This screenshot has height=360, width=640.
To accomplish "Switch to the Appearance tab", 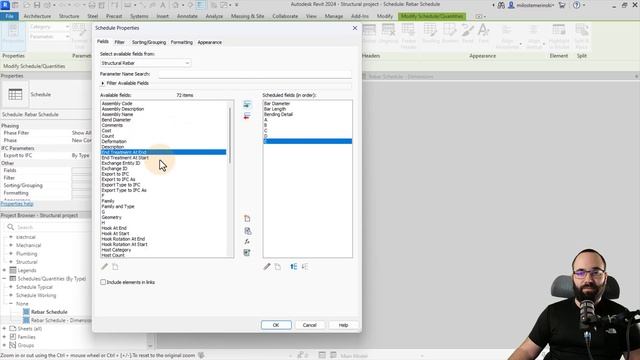I will (x=209, y=42).
